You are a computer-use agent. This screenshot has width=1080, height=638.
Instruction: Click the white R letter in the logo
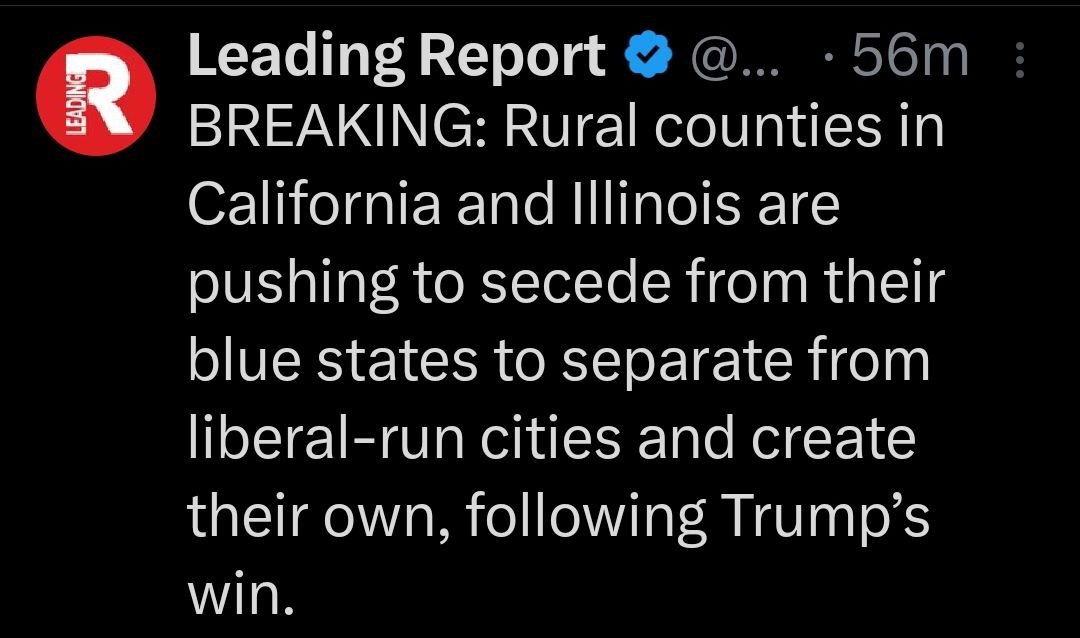108,97
